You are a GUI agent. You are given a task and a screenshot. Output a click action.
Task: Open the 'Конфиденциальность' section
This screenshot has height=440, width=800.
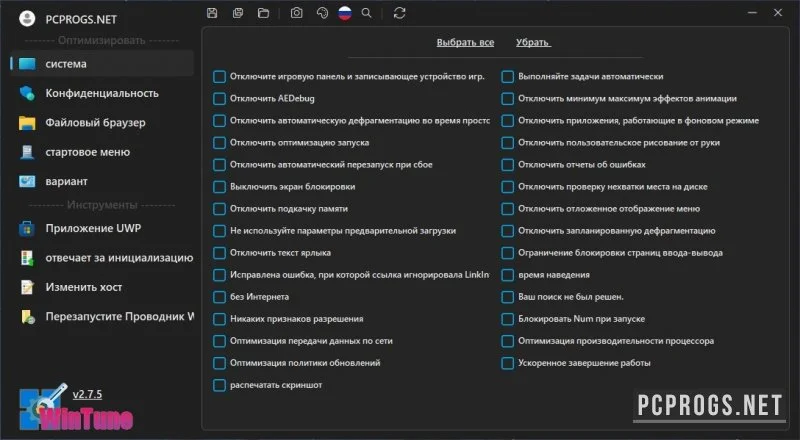[x=102, y=93]
